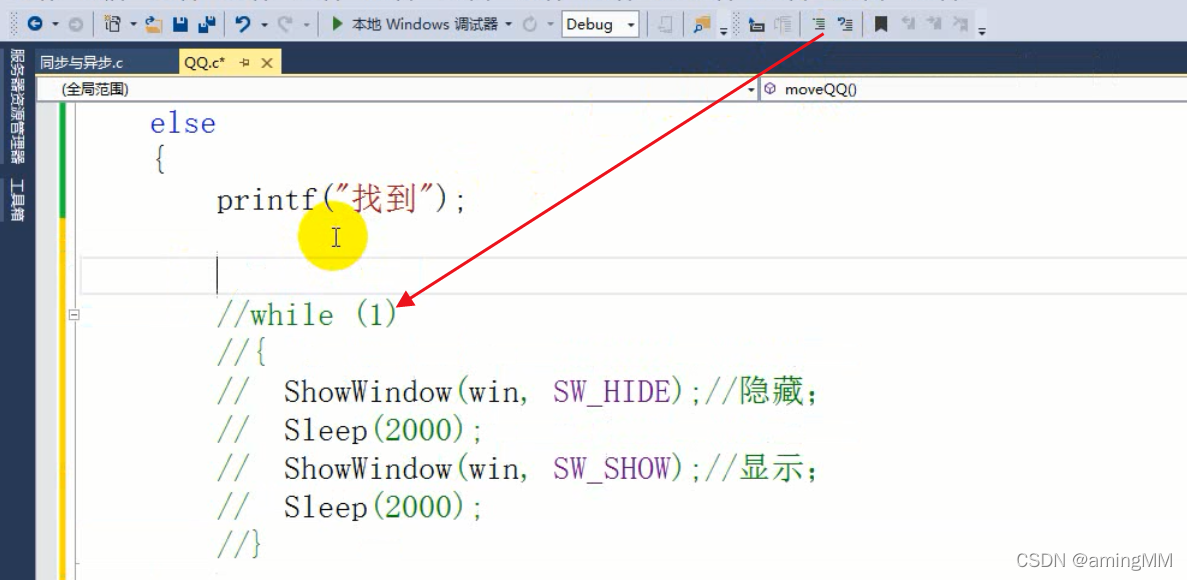The height and width of the screenshot is (580, 1187).
Task: Click the //while (1) comment line
Action: 307,315
